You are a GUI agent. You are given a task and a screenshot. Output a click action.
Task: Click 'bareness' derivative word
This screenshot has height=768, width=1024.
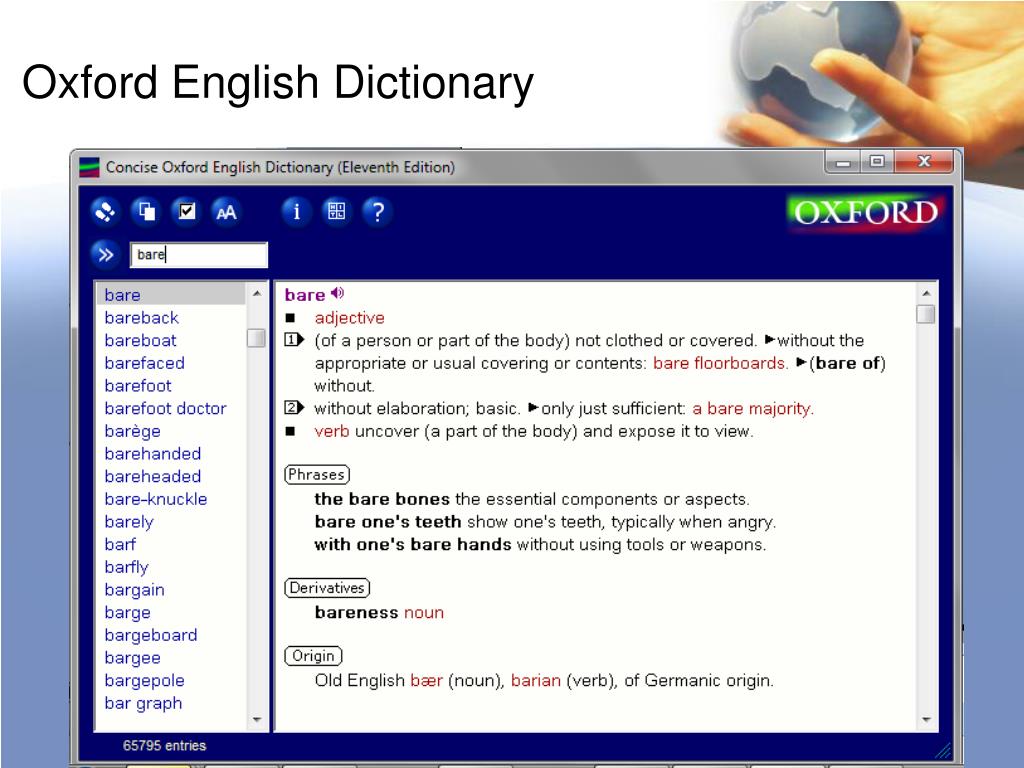tap(356, 613)
